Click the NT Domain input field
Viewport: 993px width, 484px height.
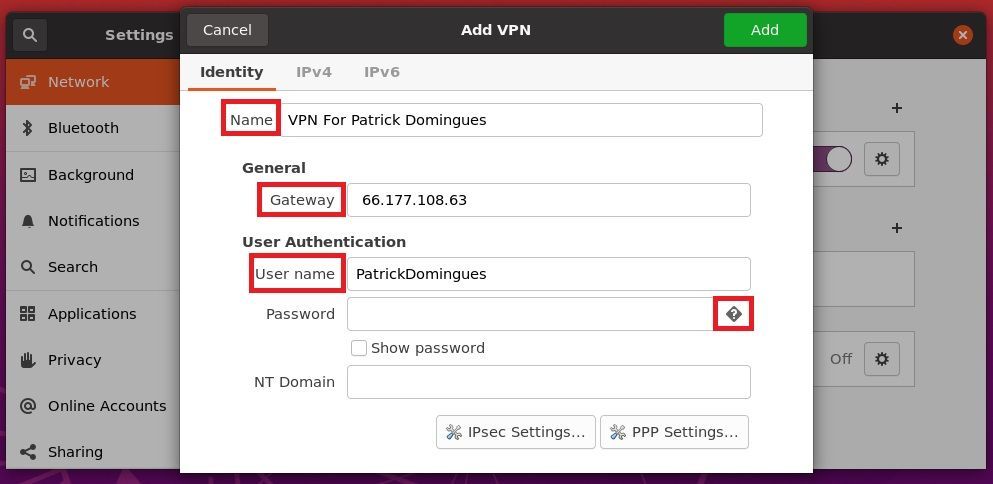(548, 382)
